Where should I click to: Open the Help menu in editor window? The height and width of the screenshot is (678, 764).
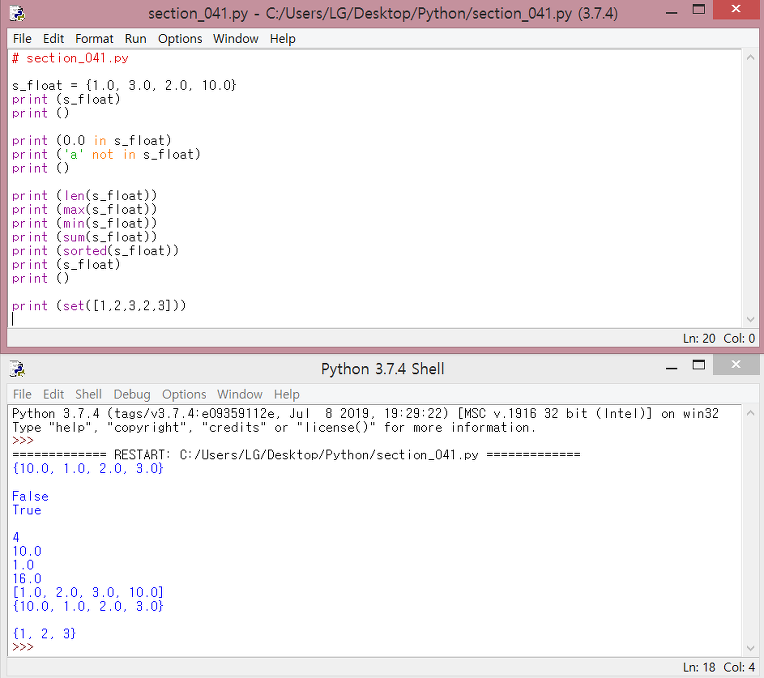click(283, 39)
